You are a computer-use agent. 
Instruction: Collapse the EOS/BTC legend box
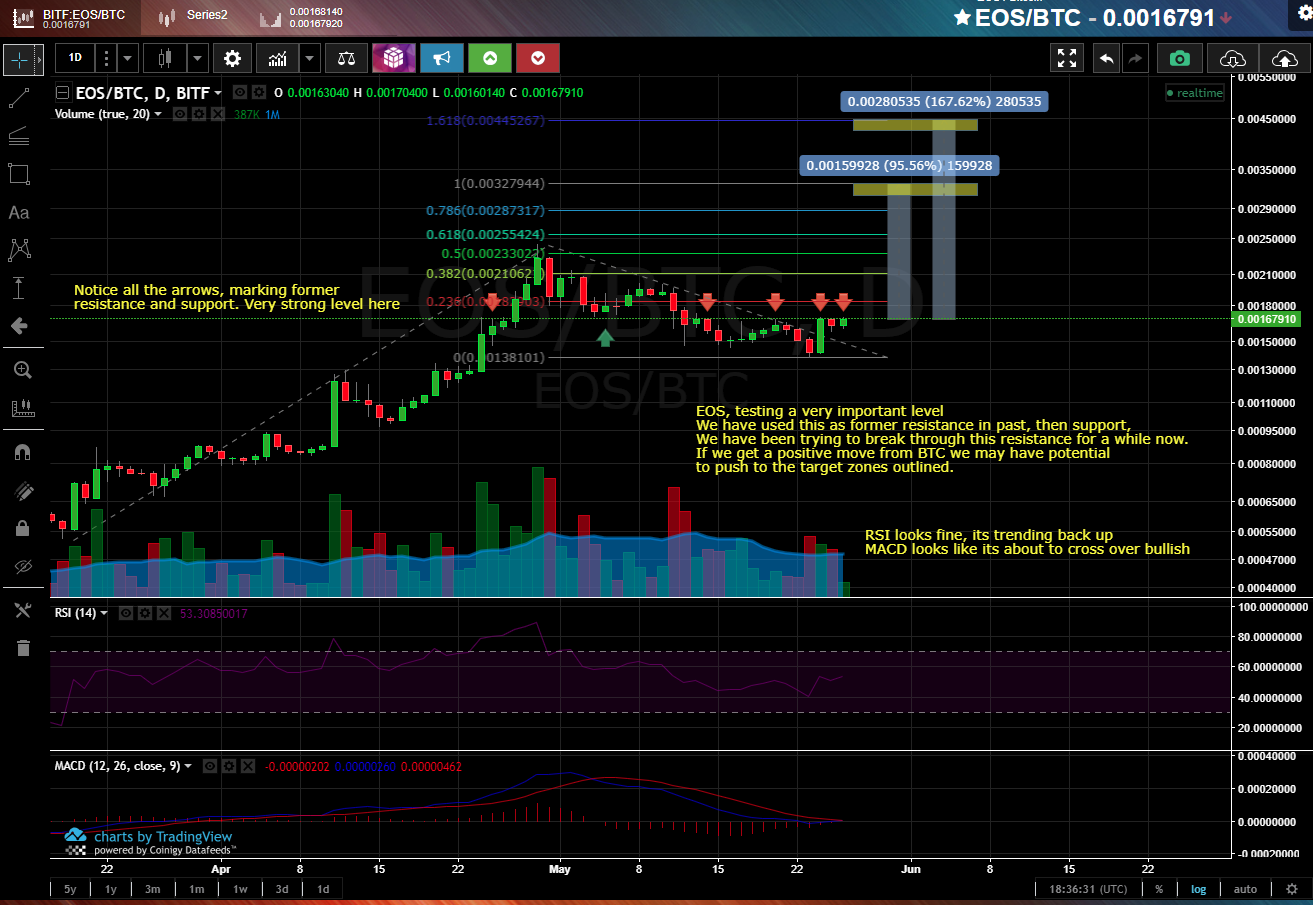pos(64,93)
